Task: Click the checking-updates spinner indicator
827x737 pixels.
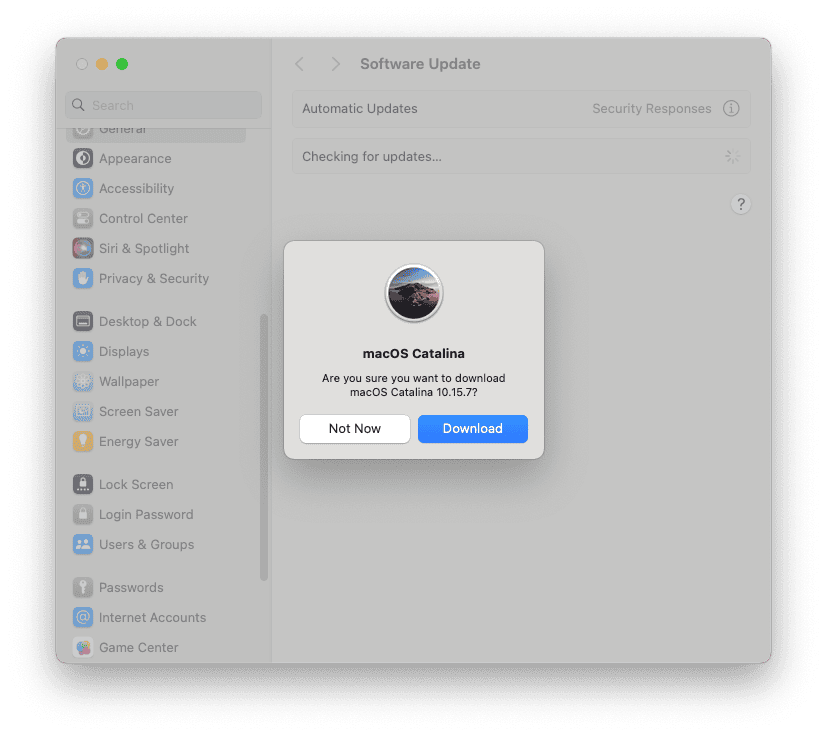Action: pyautogui.click(x=732, y=156)
